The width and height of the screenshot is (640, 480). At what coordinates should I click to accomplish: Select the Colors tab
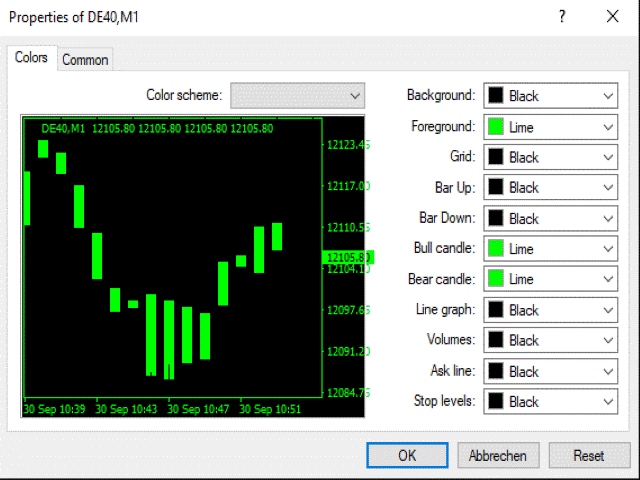31,58
